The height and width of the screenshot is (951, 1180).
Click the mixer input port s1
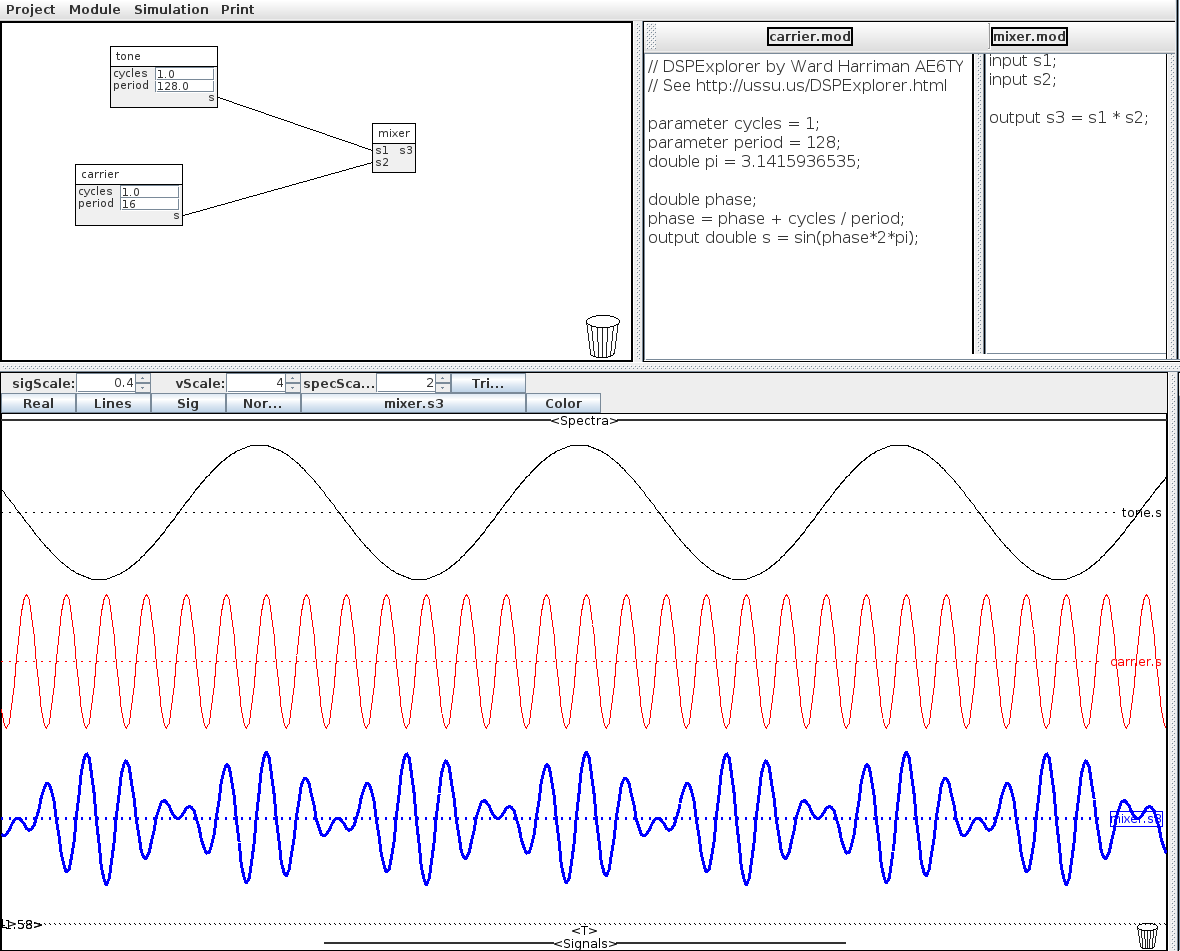tap(382, 150)
